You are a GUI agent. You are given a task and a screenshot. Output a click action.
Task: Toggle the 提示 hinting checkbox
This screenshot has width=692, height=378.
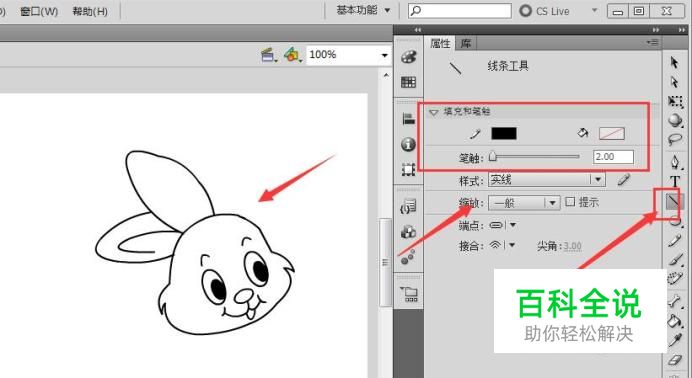570,202
